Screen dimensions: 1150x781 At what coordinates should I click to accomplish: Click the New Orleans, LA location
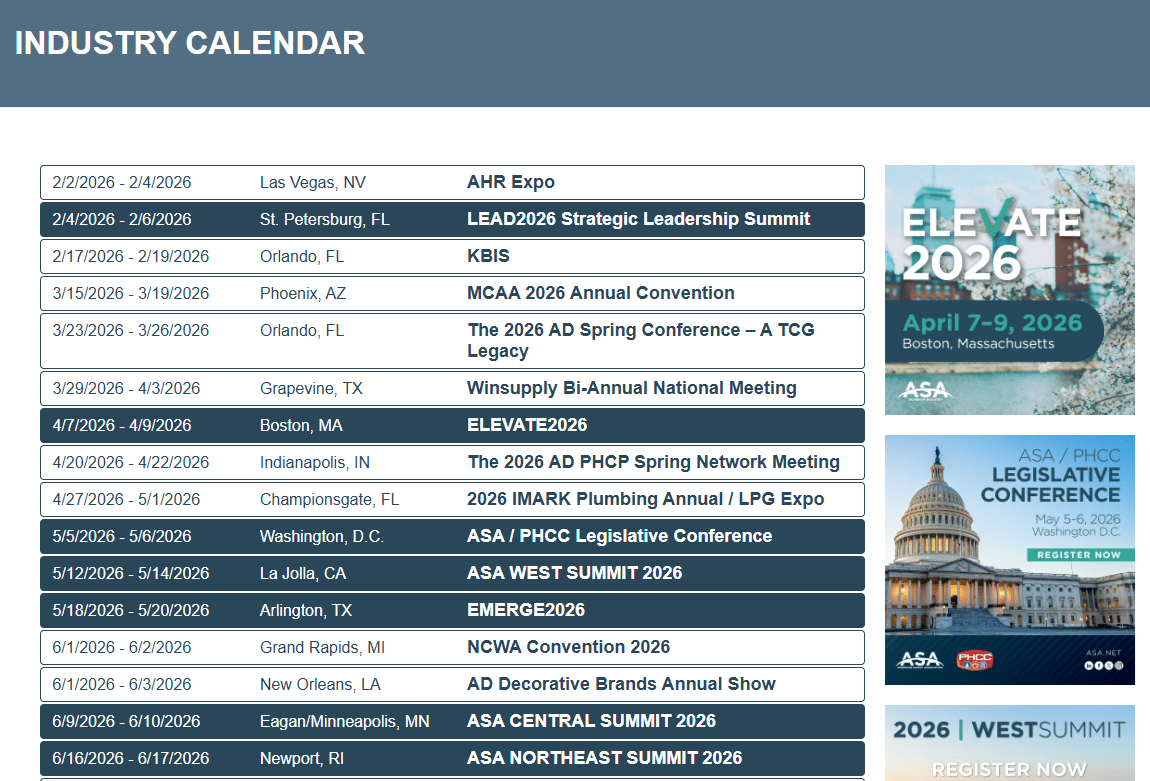(320, 684)
